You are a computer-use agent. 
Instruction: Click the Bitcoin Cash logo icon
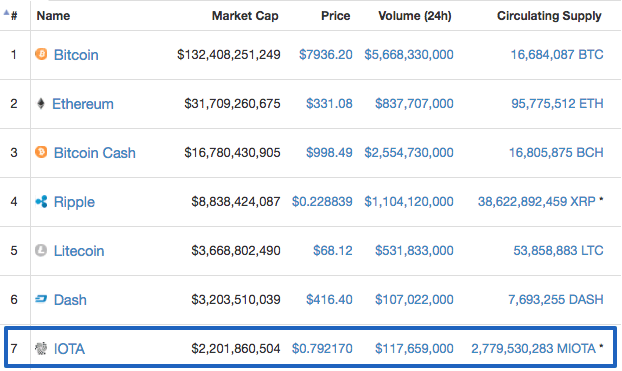(41, 152)
